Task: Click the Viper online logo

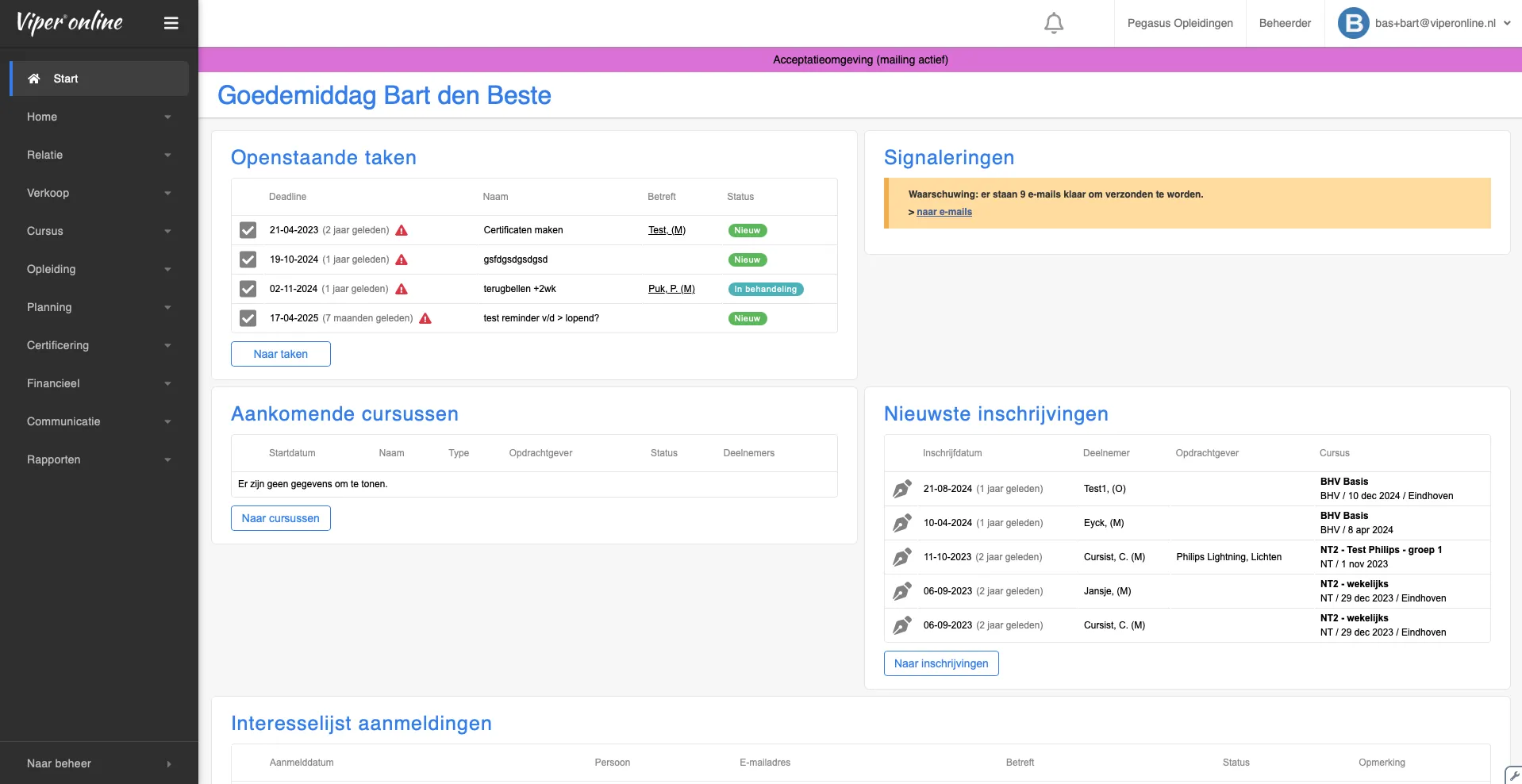Action: click(x=70, y=22)
